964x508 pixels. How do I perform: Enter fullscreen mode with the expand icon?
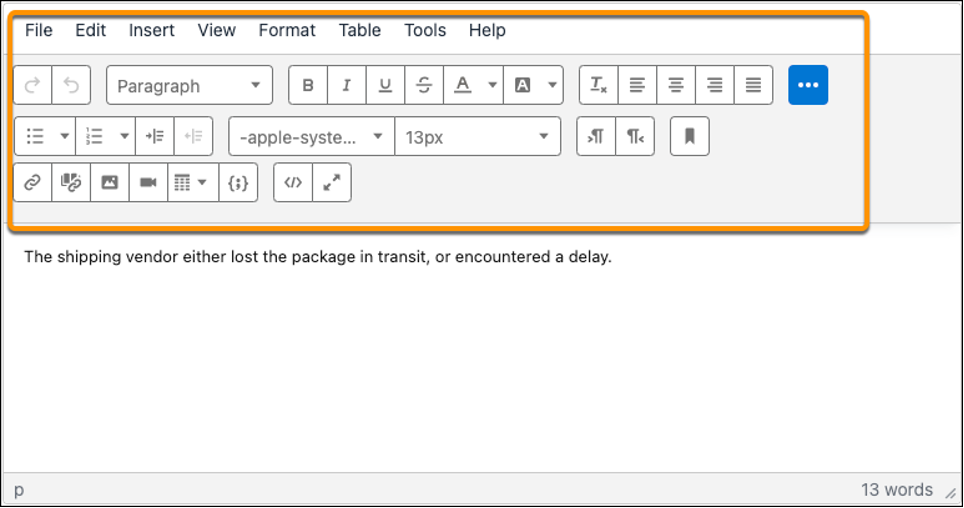point(332,183)
